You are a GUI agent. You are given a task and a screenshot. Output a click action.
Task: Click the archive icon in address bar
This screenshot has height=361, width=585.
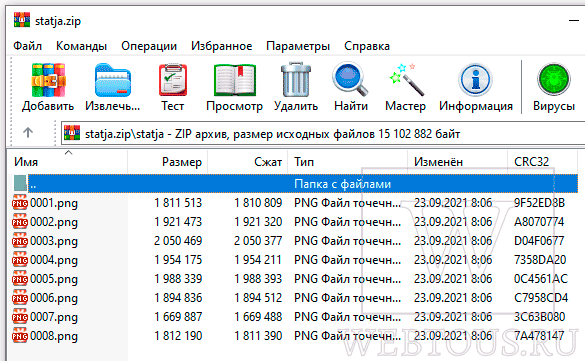[x=72, y=133]
